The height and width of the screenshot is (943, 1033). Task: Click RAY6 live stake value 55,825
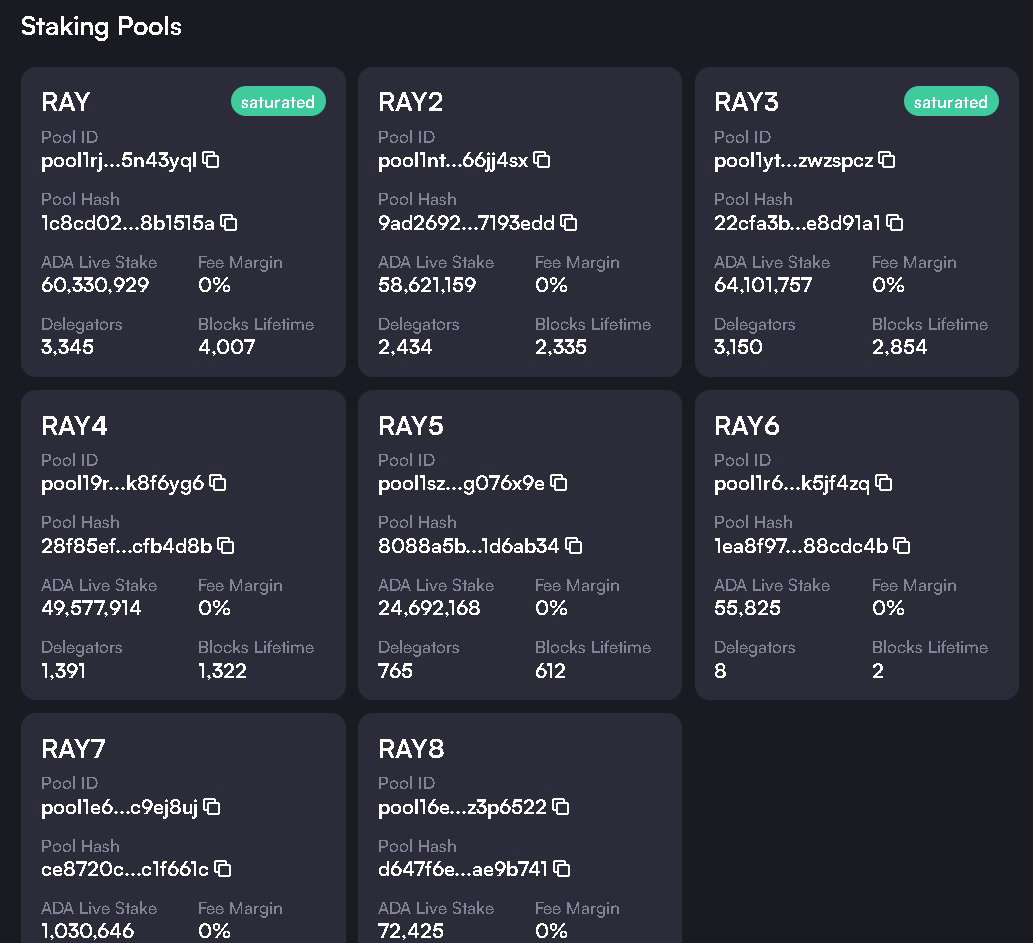747,608
